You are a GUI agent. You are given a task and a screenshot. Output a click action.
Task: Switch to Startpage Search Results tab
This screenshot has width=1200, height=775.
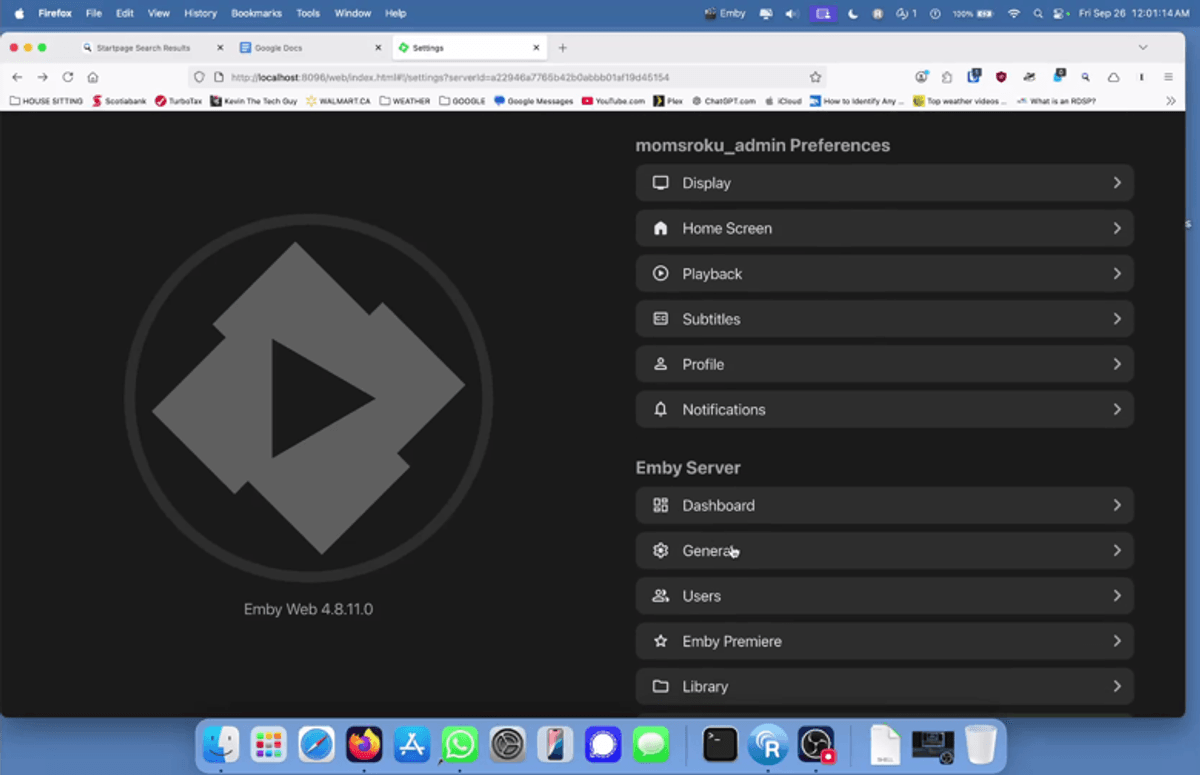[153, 48]
